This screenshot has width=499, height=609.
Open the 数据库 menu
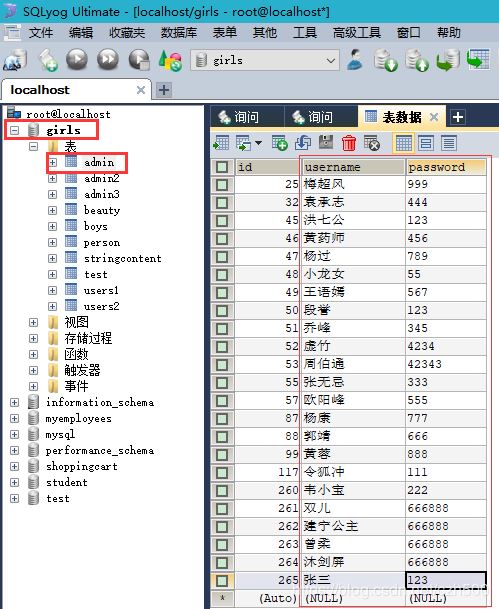(179, 33)
